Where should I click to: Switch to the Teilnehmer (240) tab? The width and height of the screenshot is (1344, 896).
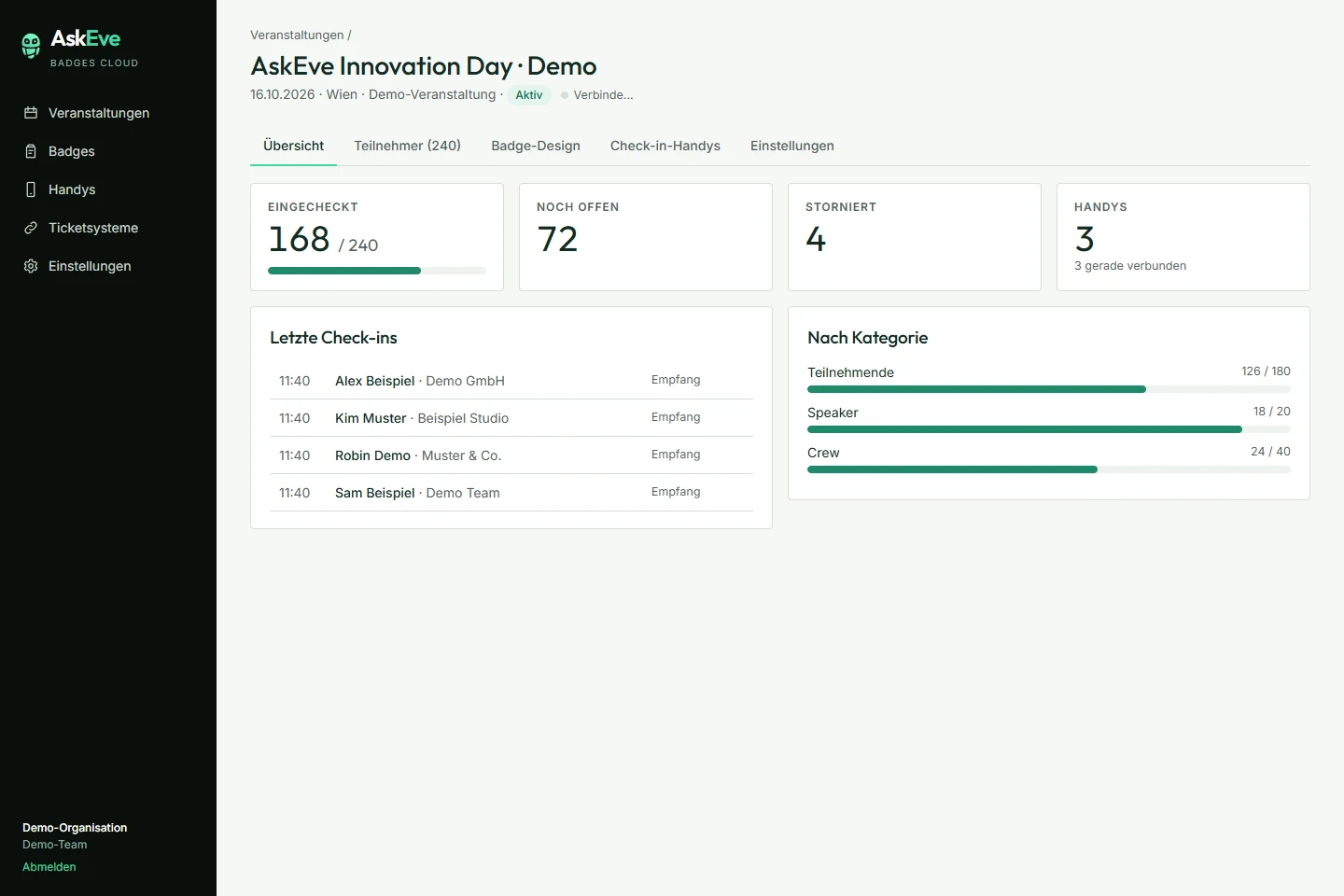pos(407,146)
